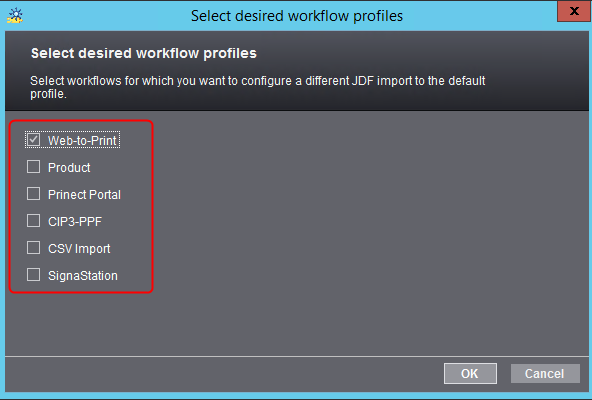
Task: Uncheck the Web-to-Print checkbox
Action: pos(34,139)
